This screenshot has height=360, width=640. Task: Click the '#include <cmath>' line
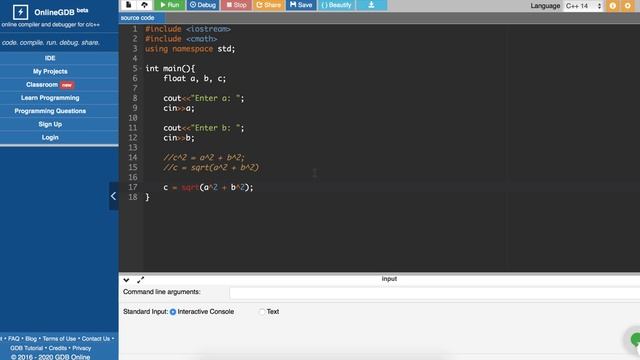(x=181, y=39)
